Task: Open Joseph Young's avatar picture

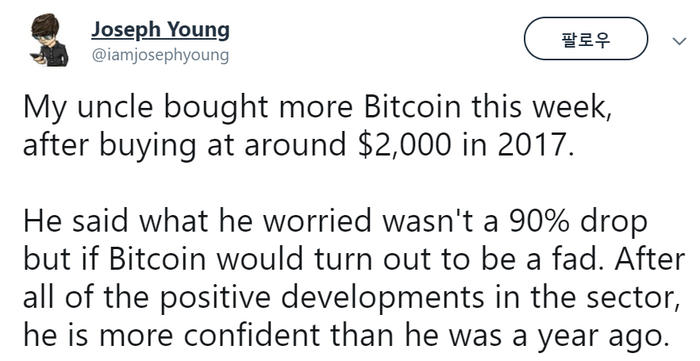Action: pos(49,40)
